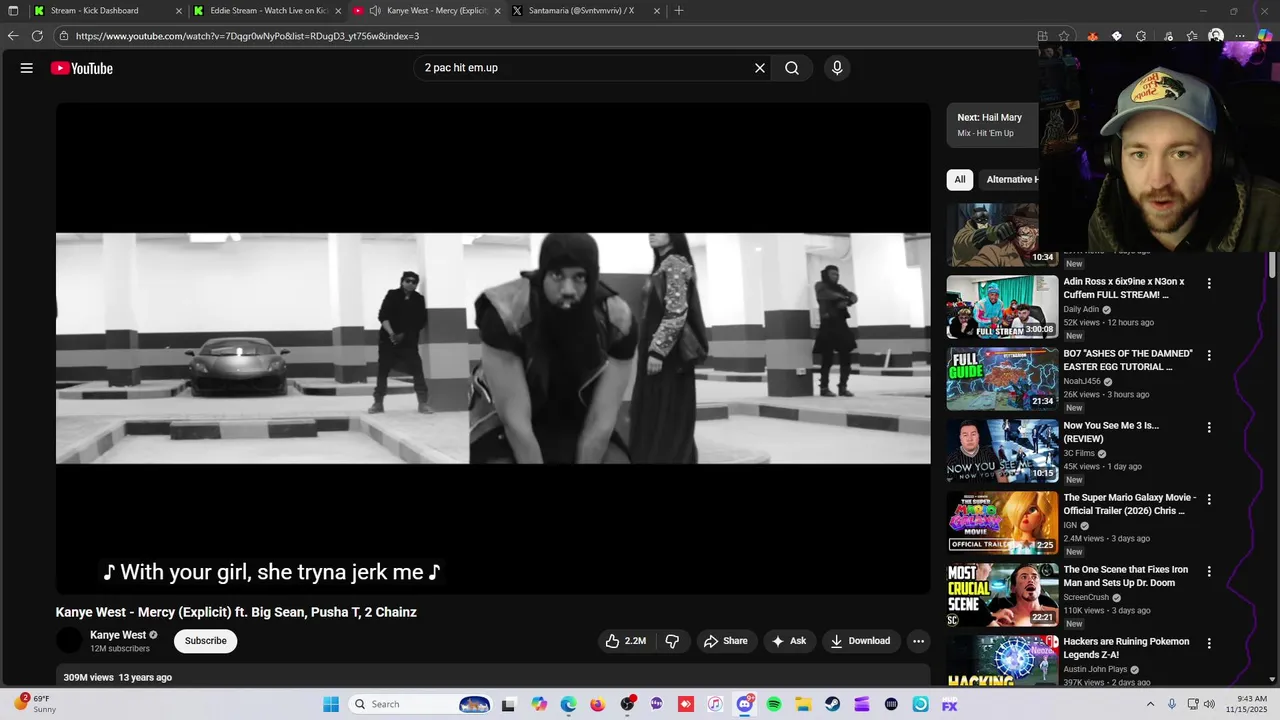The image size is (1280, 720).
Task: Click the taskbar Search box
Action: [420, 704]
